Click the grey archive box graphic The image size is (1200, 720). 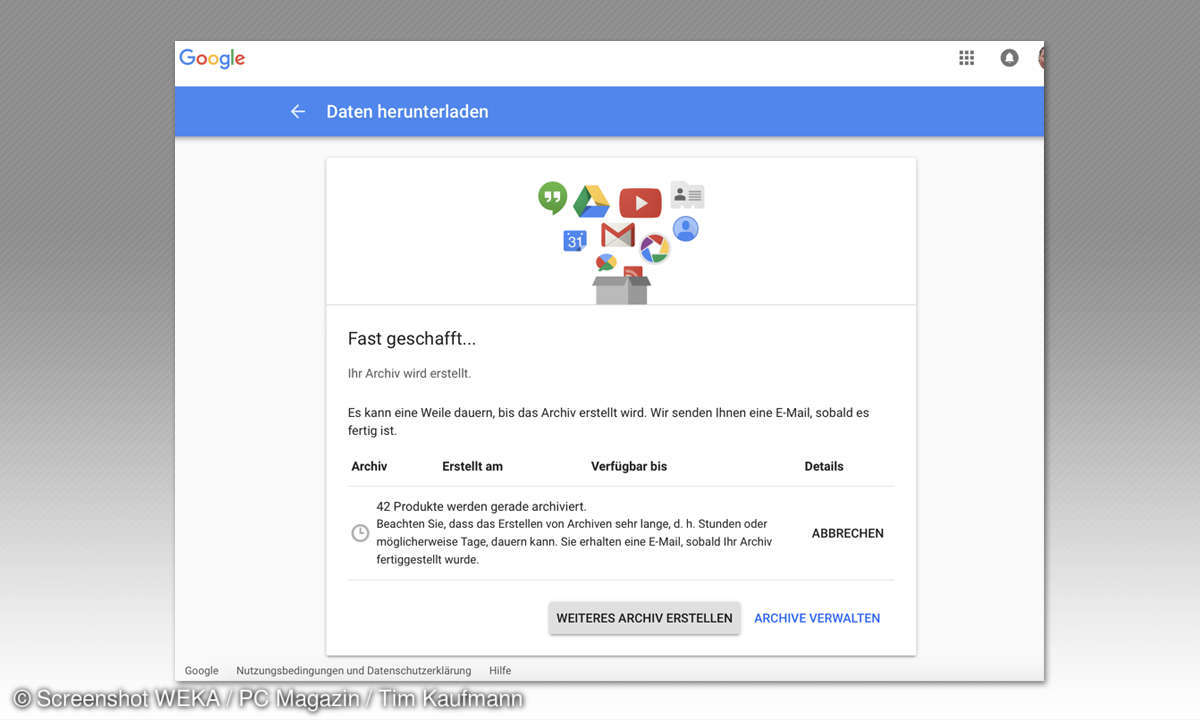[x=622, y=289]
